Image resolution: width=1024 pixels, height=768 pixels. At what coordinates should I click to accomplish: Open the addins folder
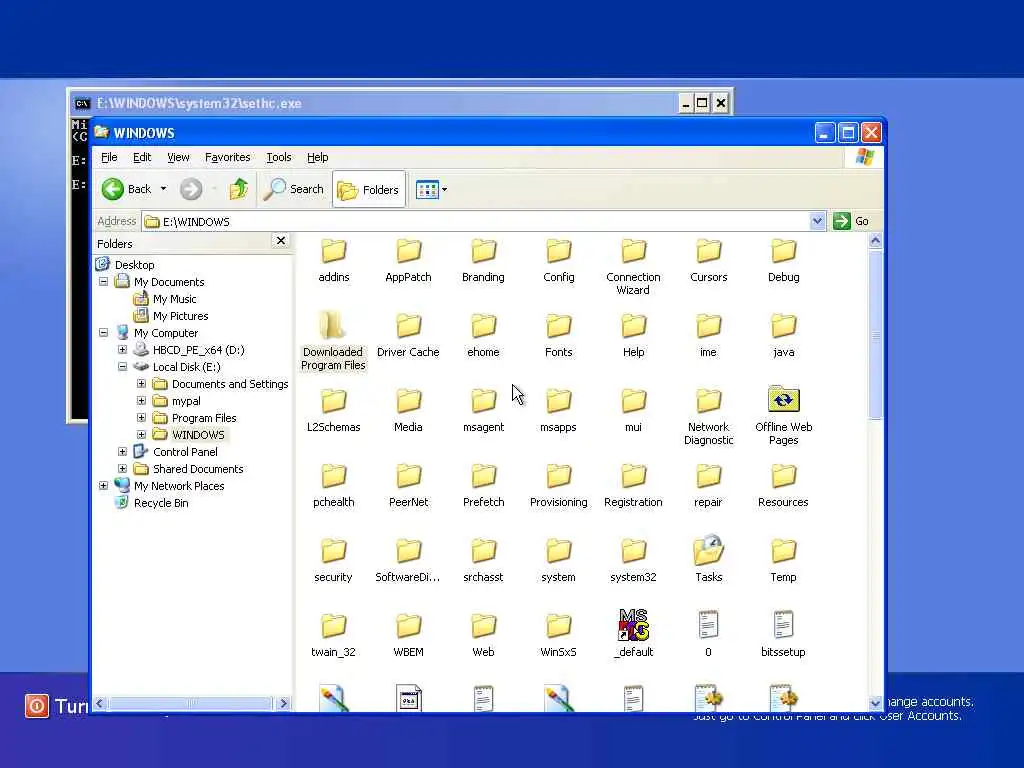pyautogui.click(x=334, y=260)
